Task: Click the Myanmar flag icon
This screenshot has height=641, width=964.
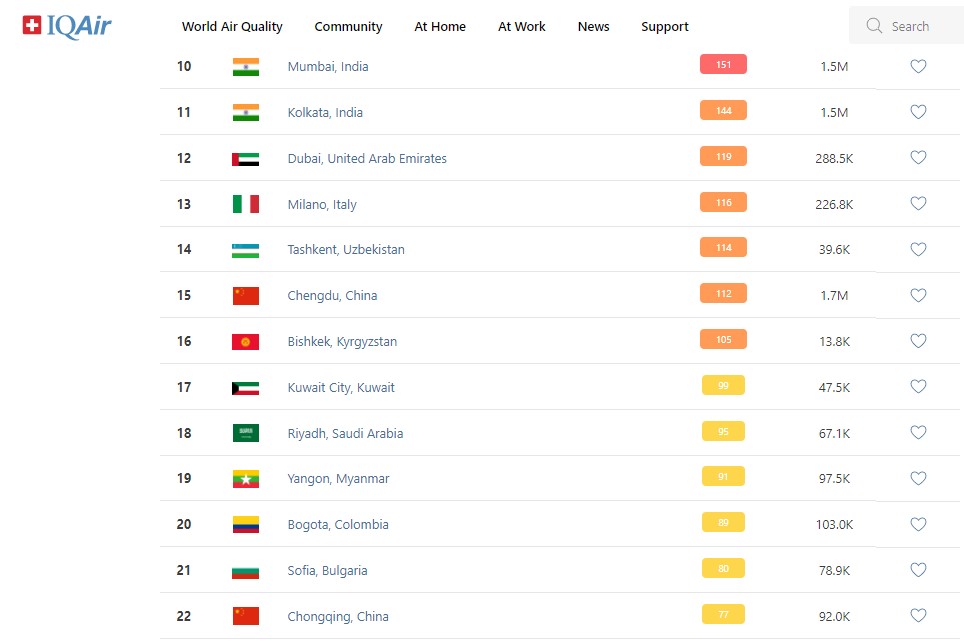Action: coord(245,479)
